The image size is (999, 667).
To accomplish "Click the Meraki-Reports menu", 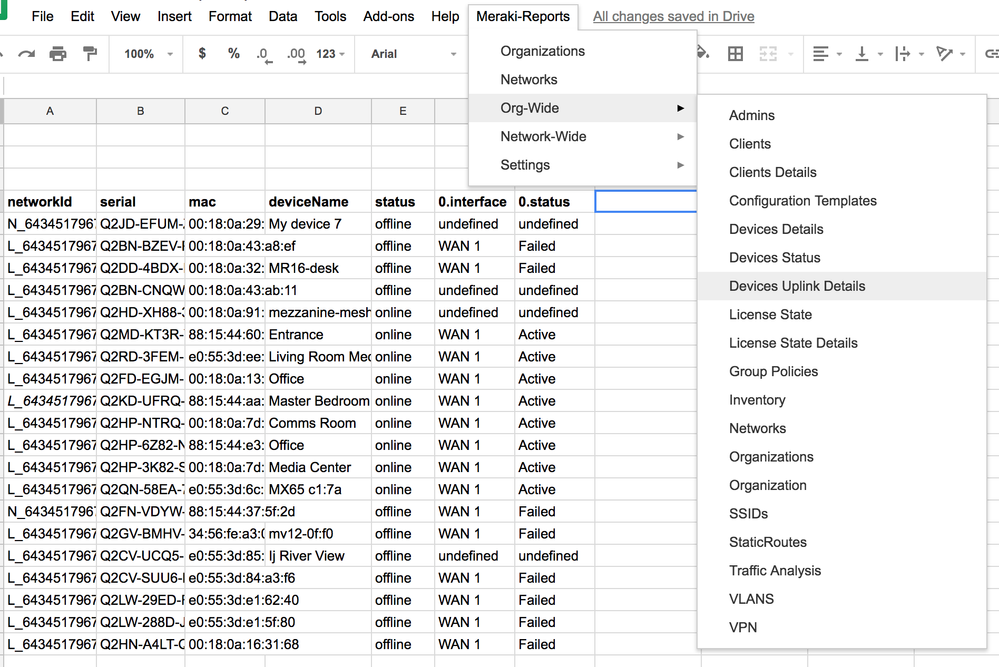I will point(523,17).
